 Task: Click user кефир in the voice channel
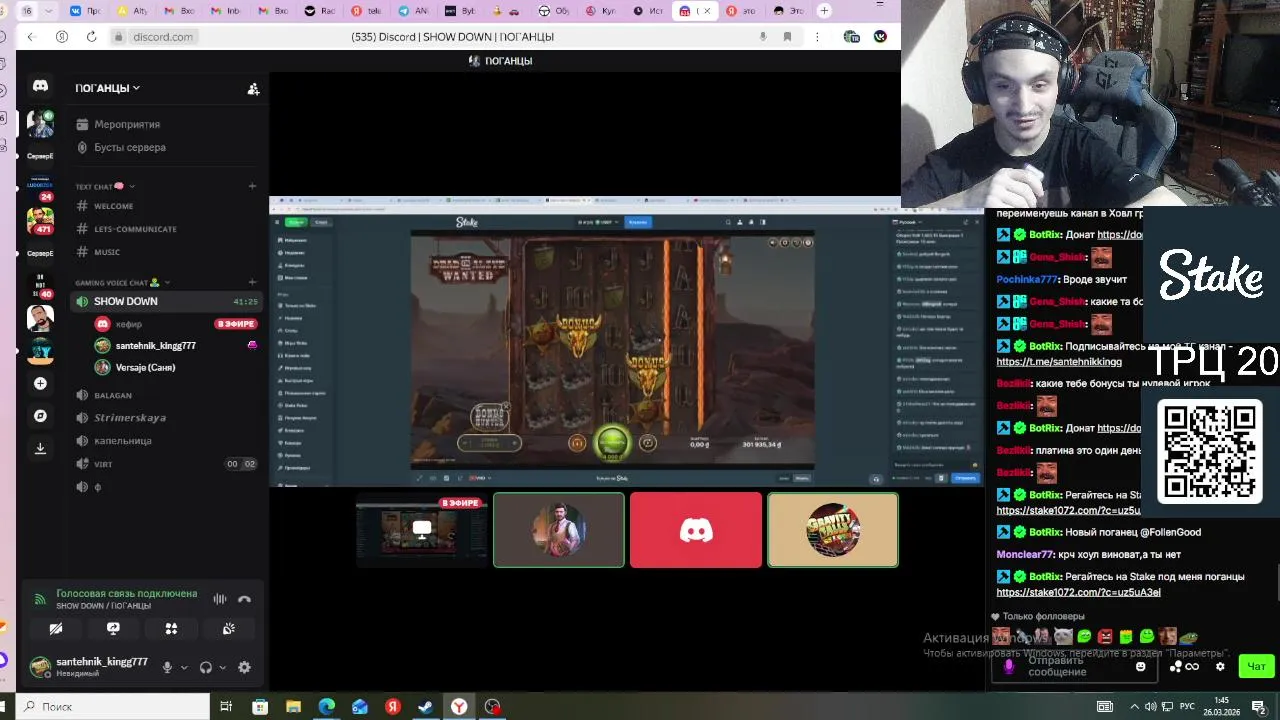pyautogui.click(x=128, y=324)
